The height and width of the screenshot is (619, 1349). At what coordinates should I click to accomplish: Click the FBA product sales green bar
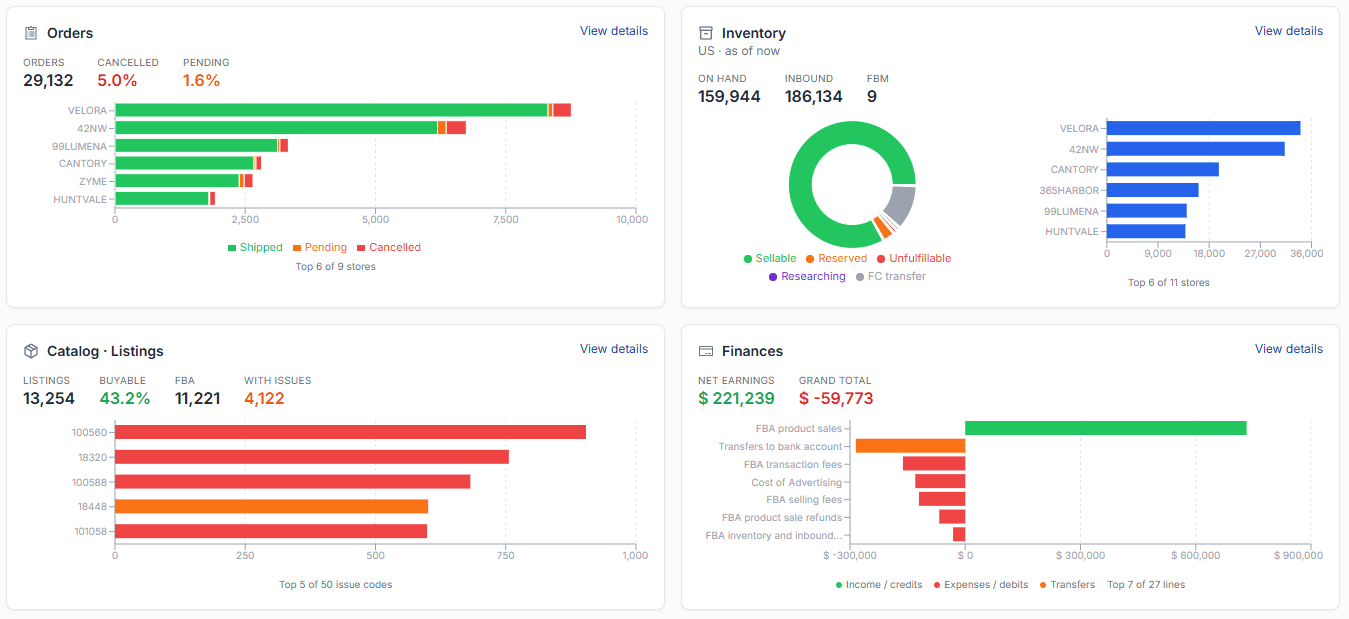click(1106, 428)
